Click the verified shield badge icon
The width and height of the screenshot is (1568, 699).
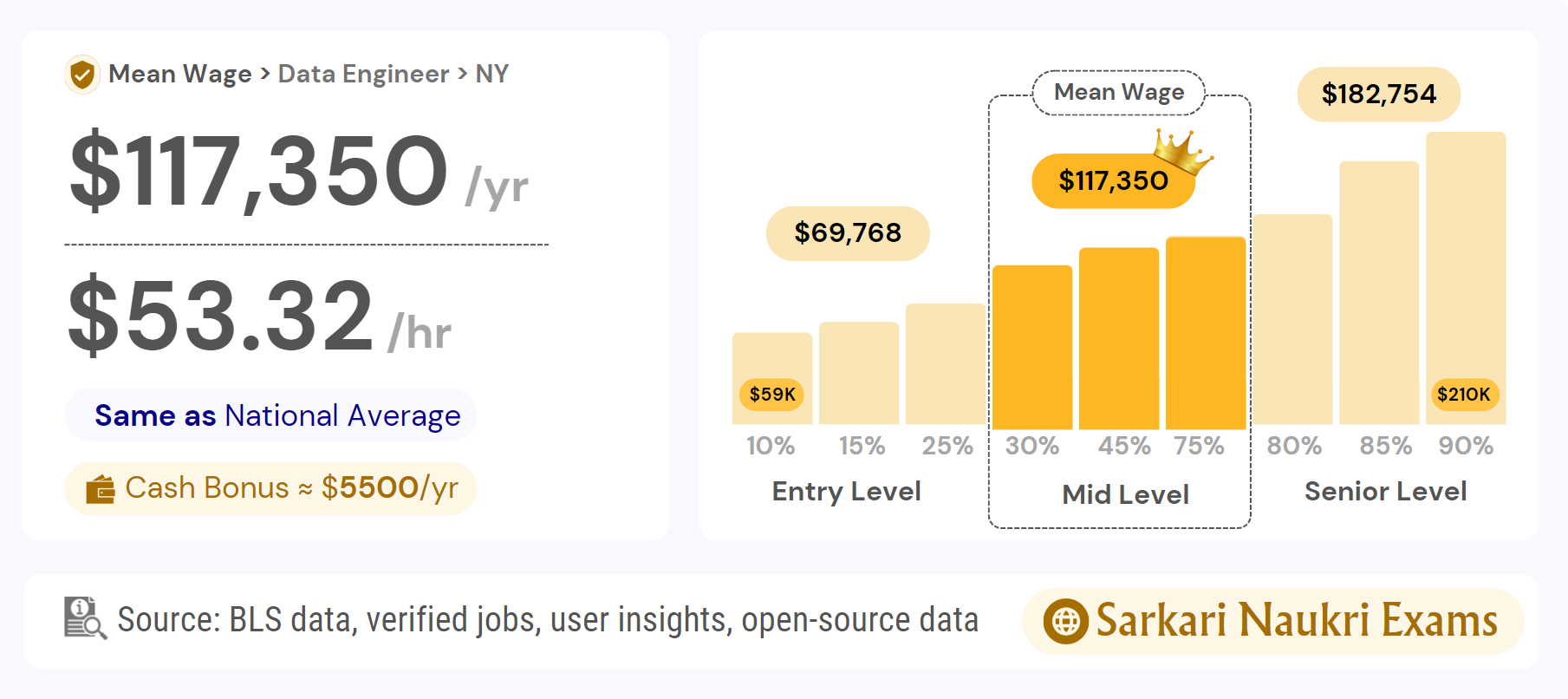(x=82, y=75)
